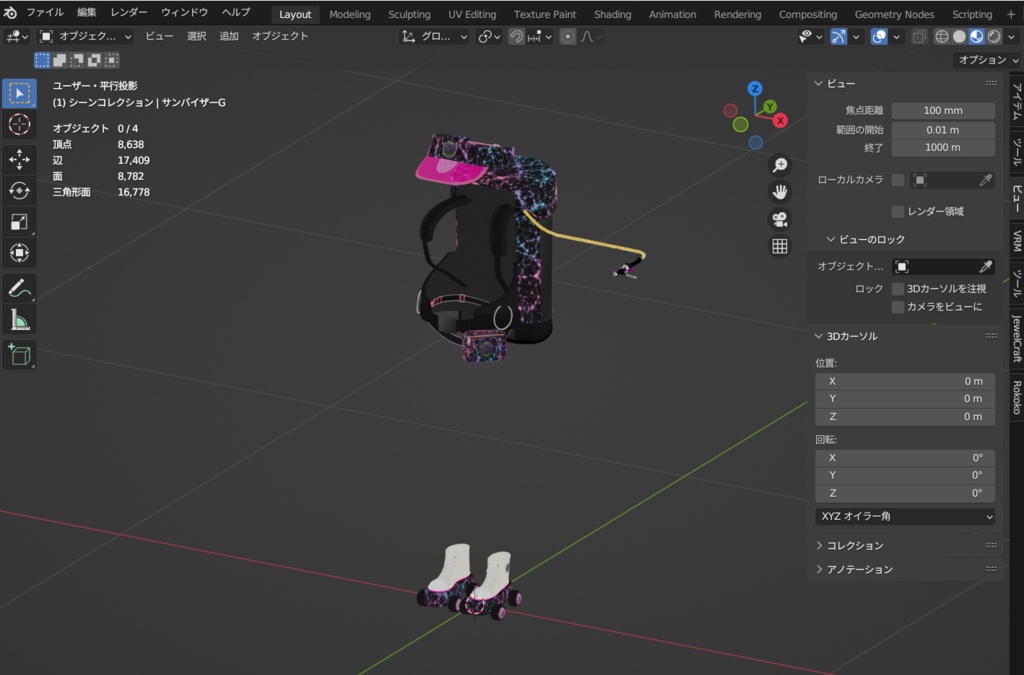Click the 終了 1000 m field

(943, 148)
